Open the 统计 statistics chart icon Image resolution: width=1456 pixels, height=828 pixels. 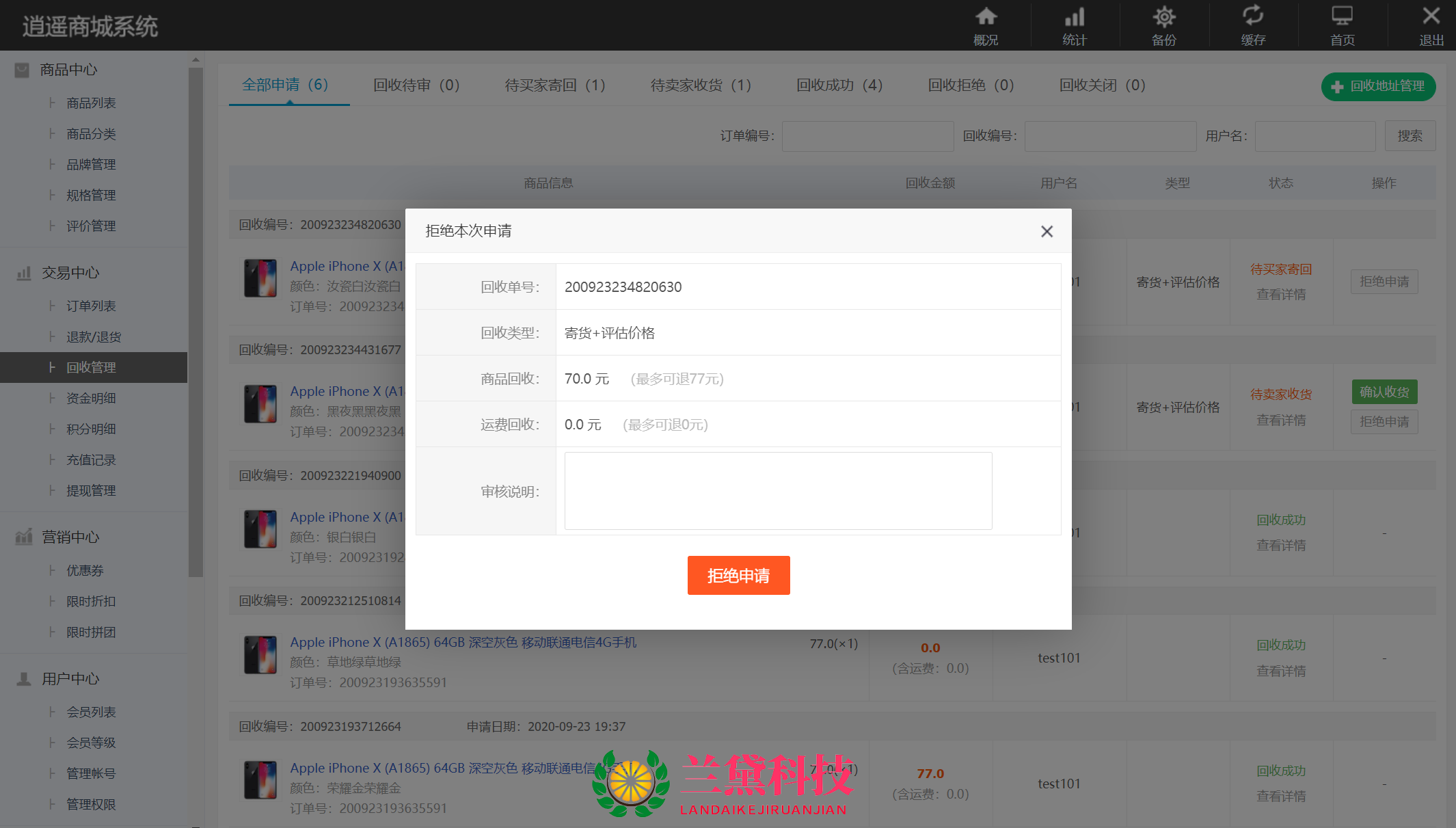[x=1075, y=17]
